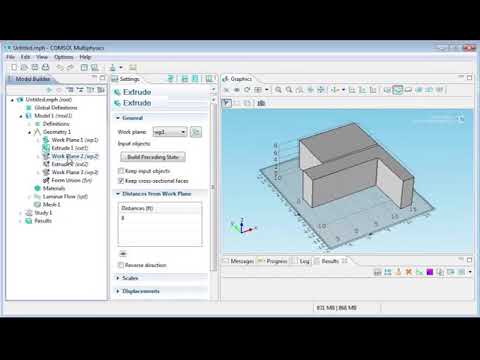480x360 pixels.
Task: Select Work Plane 2 (wp2) in tree
Action: (x=71, y=156)
